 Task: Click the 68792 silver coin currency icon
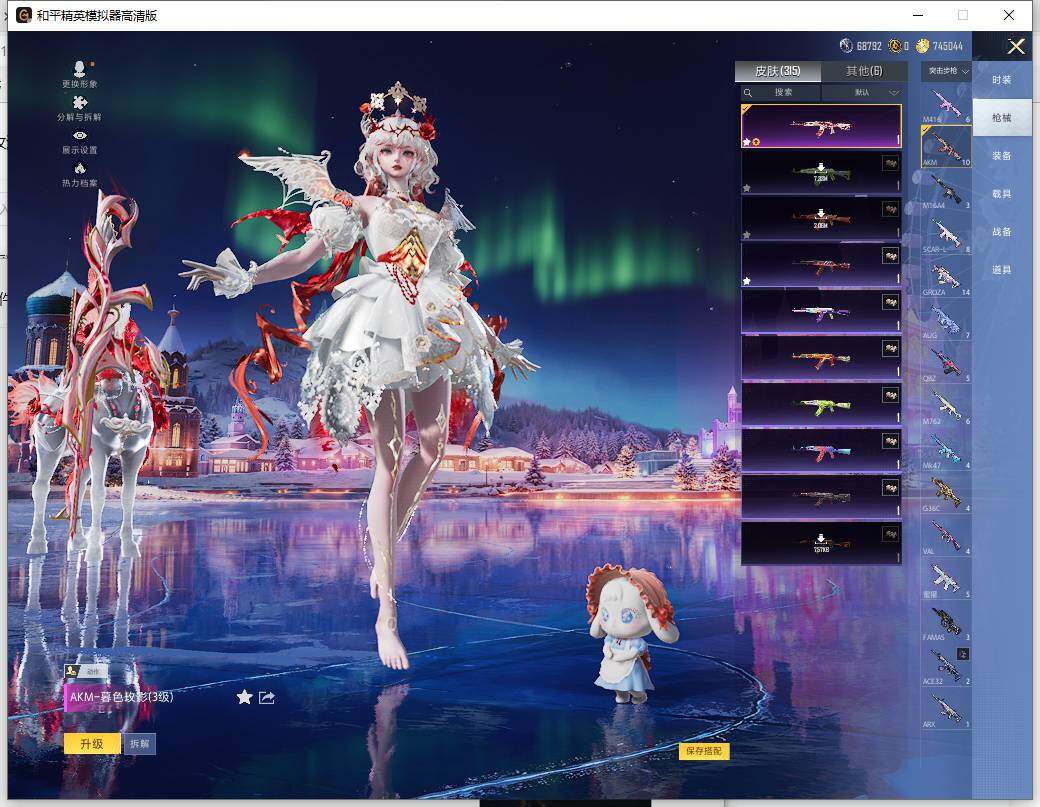pyautogui.click(x=846, y=46)
